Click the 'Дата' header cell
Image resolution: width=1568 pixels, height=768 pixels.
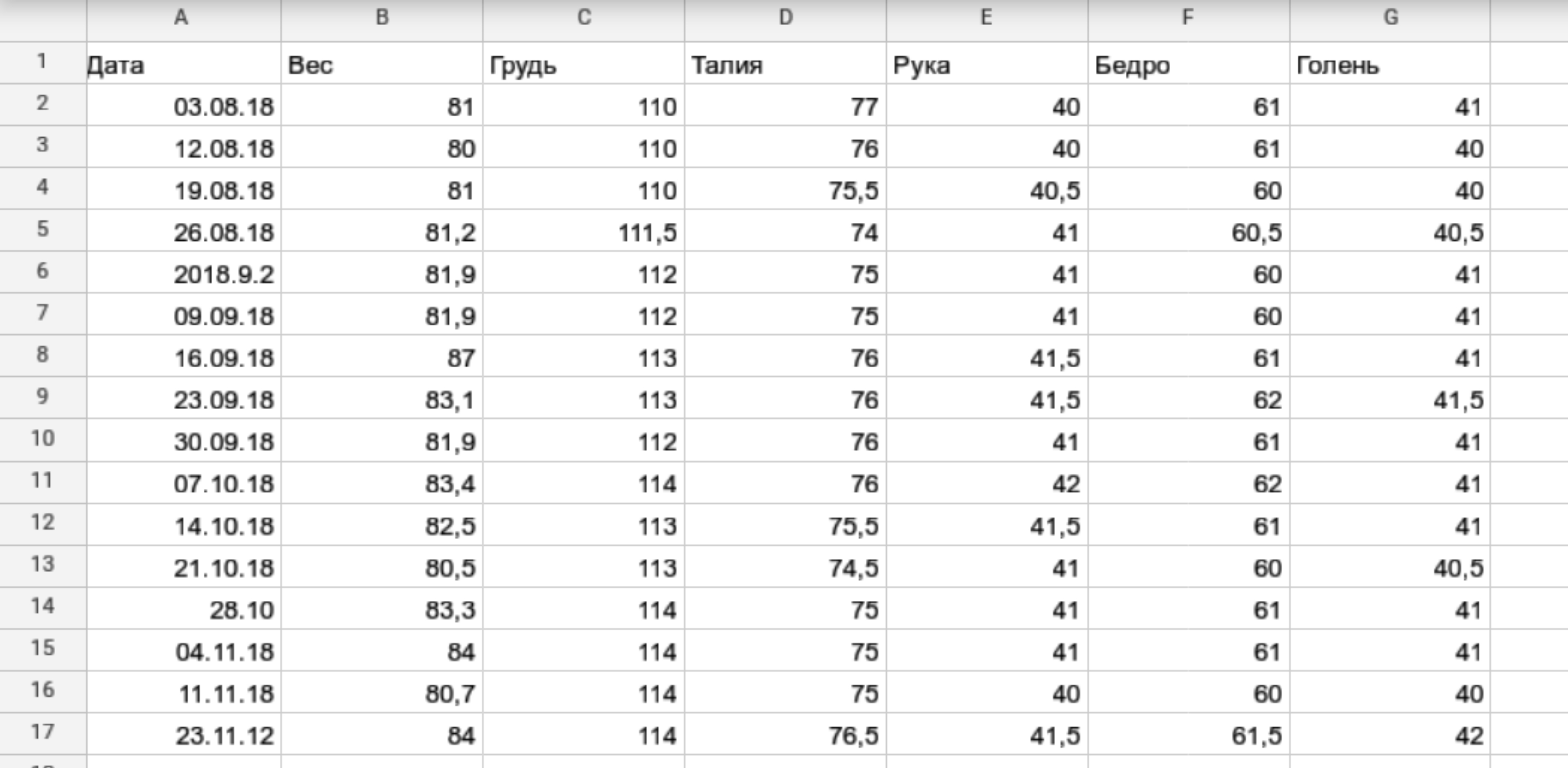[x=182, y=64]
